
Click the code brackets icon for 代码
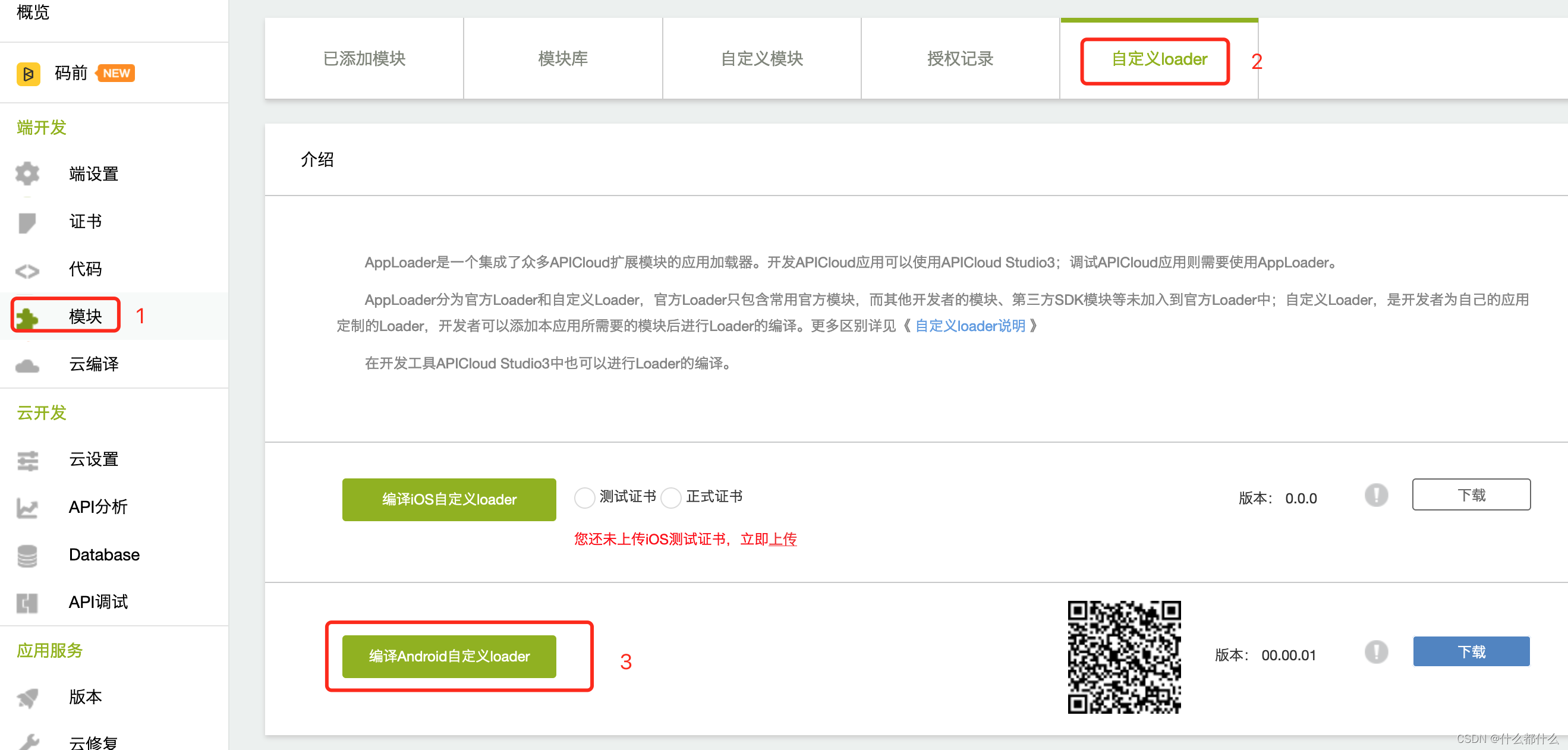pyautogui.click(x=27, y=270)
